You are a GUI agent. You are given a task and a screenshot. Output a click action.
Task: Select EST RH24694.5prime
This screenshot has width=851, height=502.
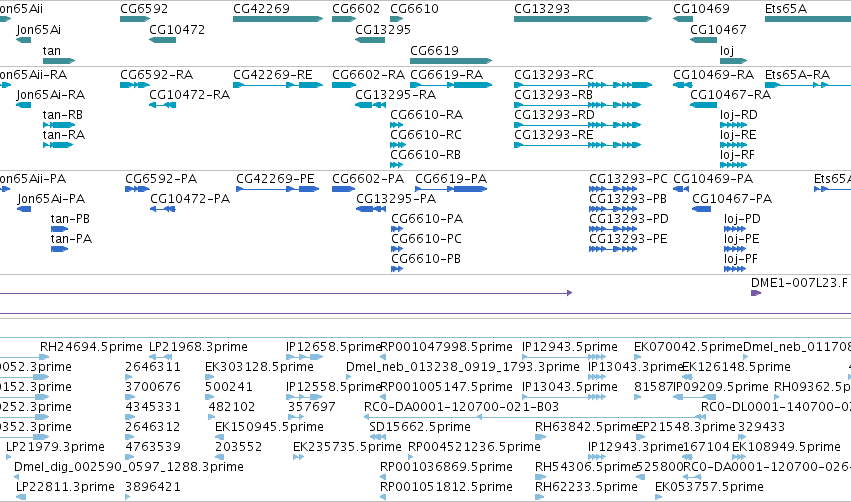(x=91, y=347)
